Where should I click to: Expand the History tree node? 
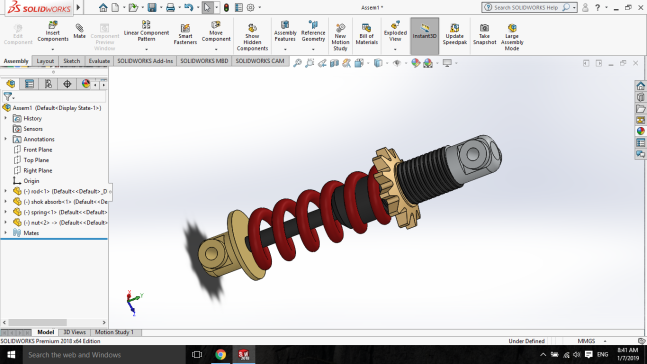click(6, 118)
